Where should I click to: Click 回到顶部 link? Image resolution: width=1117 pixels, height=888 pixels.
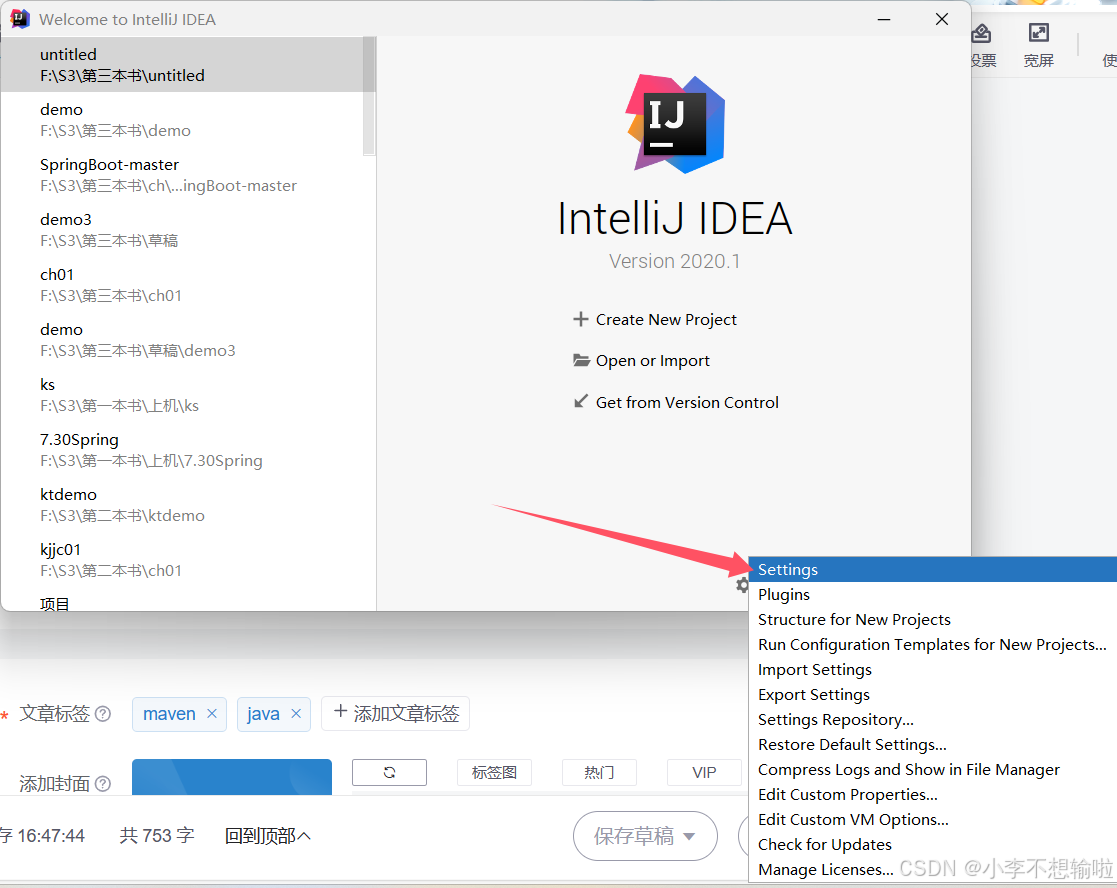(x=267, y=835)
